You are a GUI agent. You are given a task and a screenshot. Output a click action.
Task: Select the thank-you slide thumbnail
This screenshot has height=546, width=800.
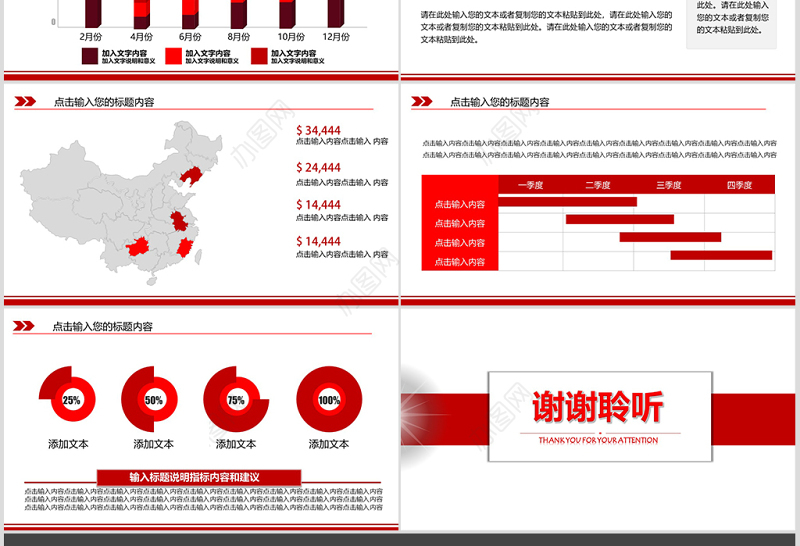click(598, 418)
